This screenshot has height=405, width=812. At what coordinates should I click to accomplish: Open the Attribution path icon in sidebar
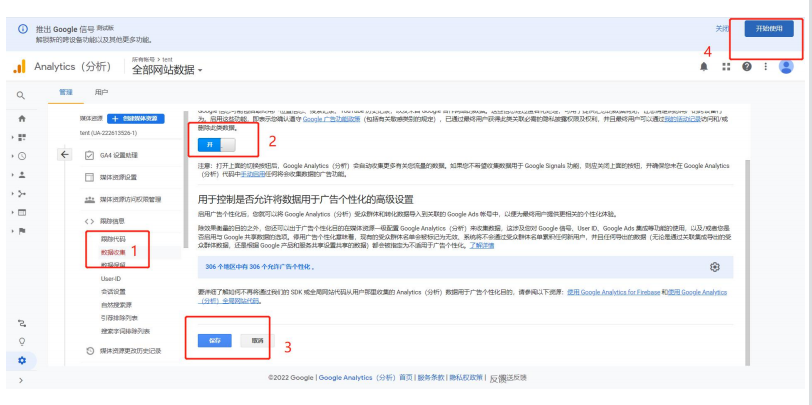click(22, 323)
